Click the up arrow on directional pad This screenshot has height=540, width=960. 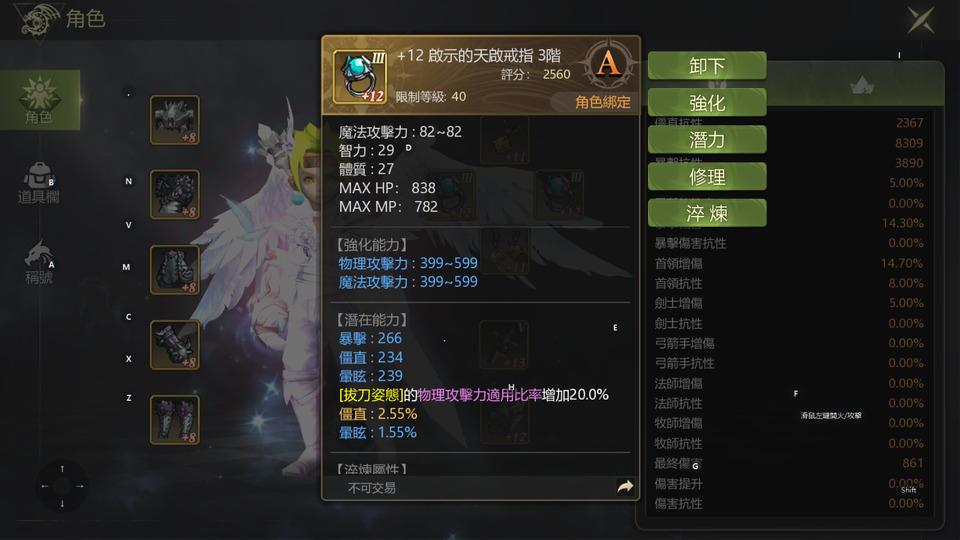pyautogui.click(x=62, y=468)
